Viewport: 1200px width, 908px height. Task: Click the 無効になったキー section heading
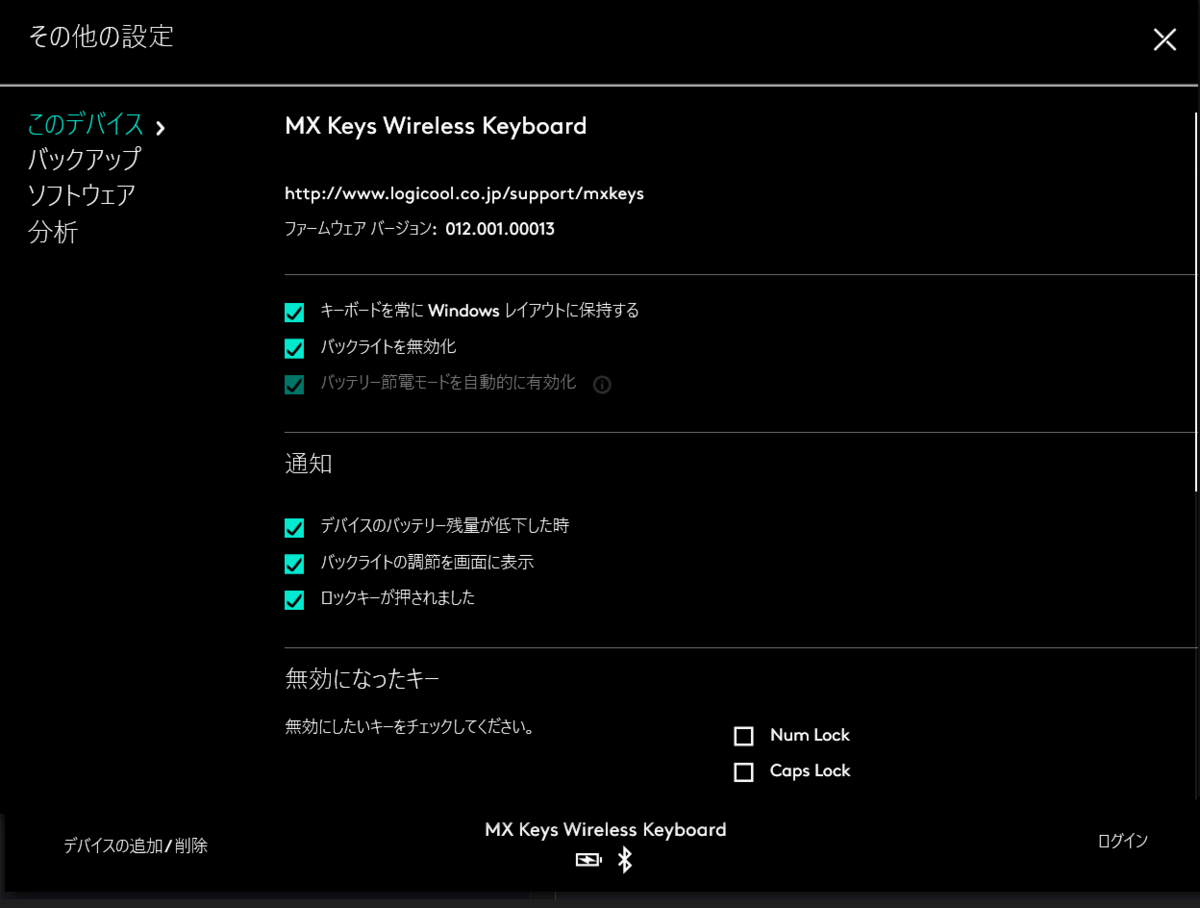click(362, 680)
